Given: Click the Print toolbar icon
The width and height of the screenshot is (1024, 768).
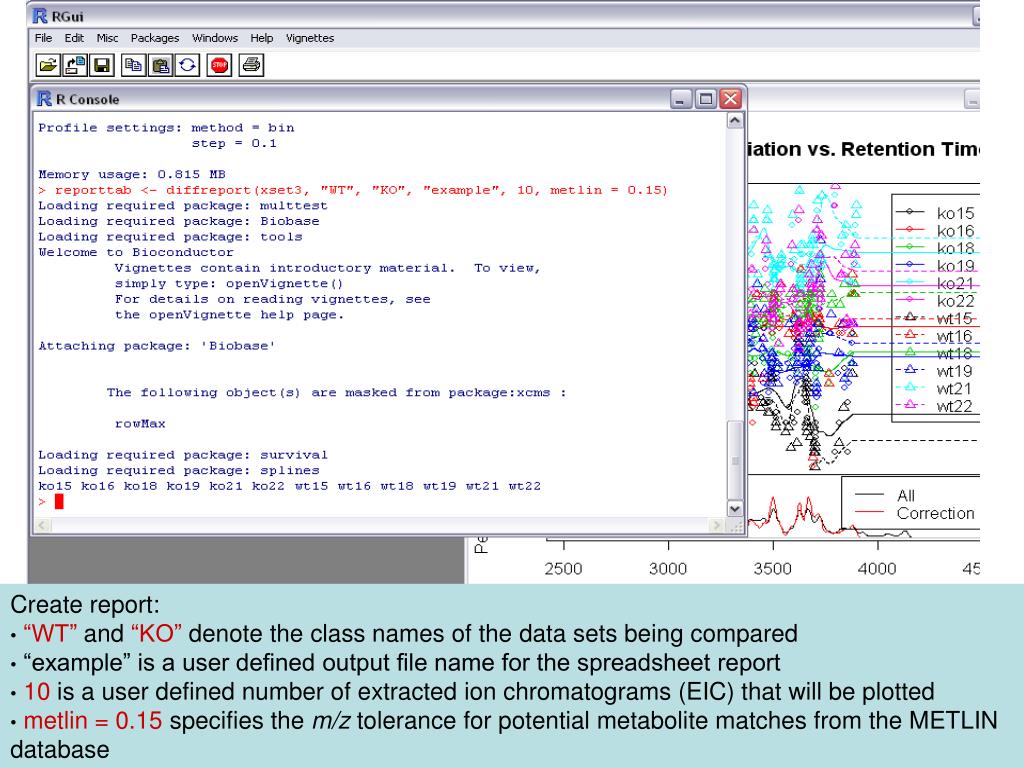Looking at the screenshot, I should tap(251, 65).
